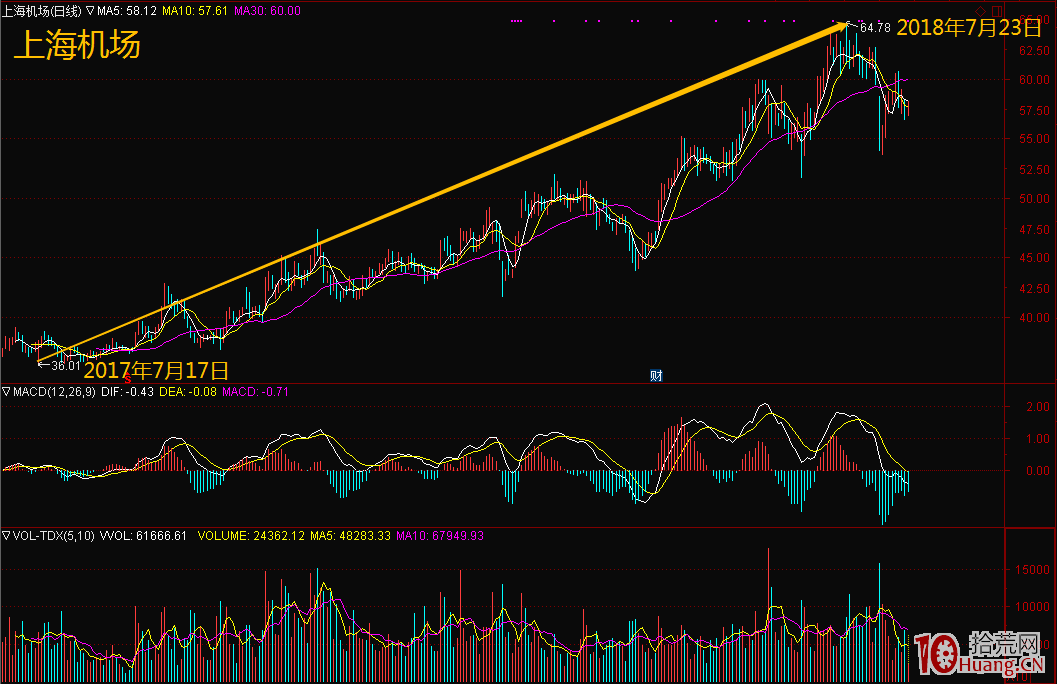Screen dimensions: 1057x684
Task: Select the MACD: -0.71 value
Action: pyautogui.click(x=255, y=392)
